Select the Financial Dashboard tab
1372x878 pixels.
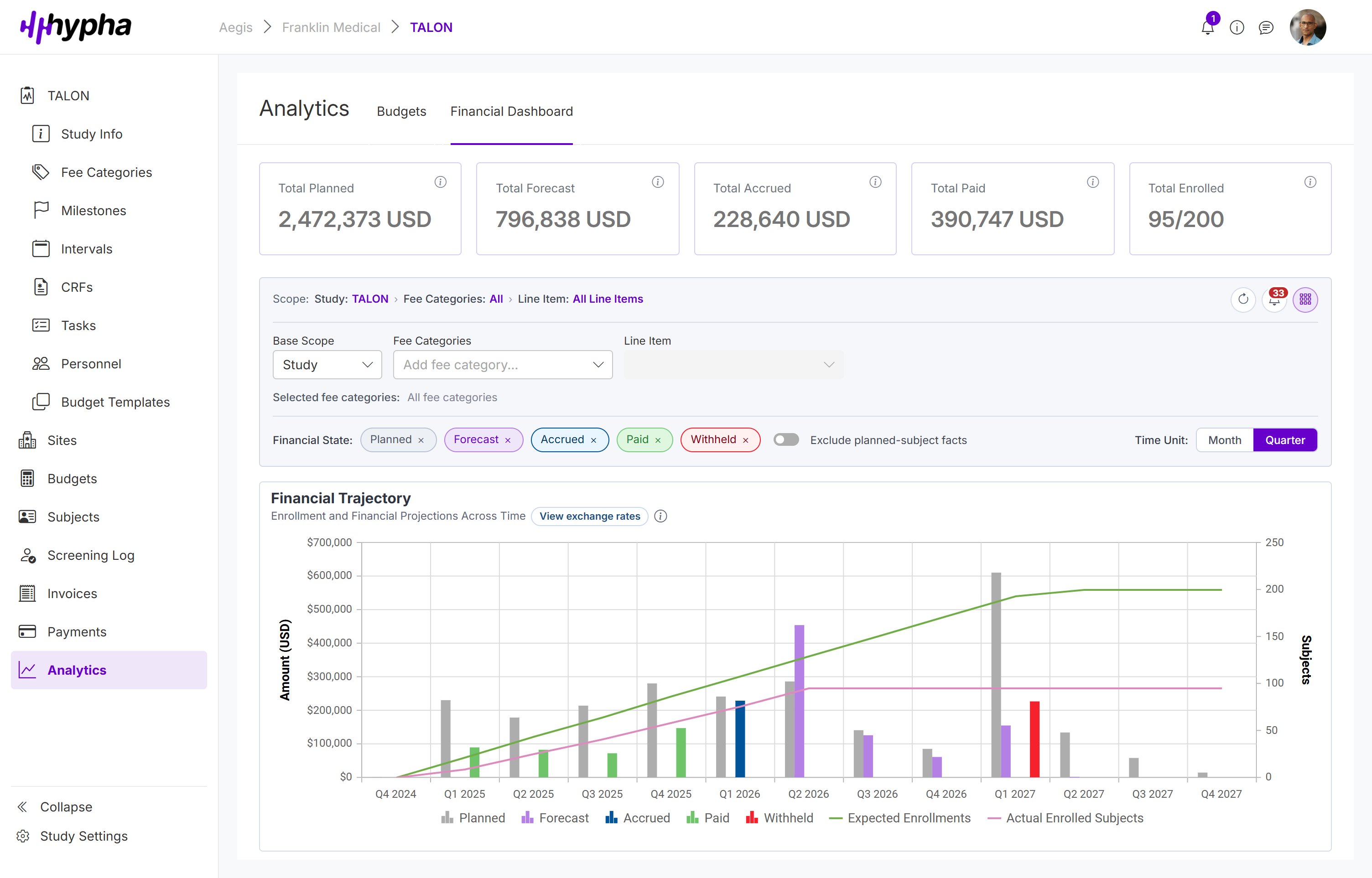pos(511,111)
